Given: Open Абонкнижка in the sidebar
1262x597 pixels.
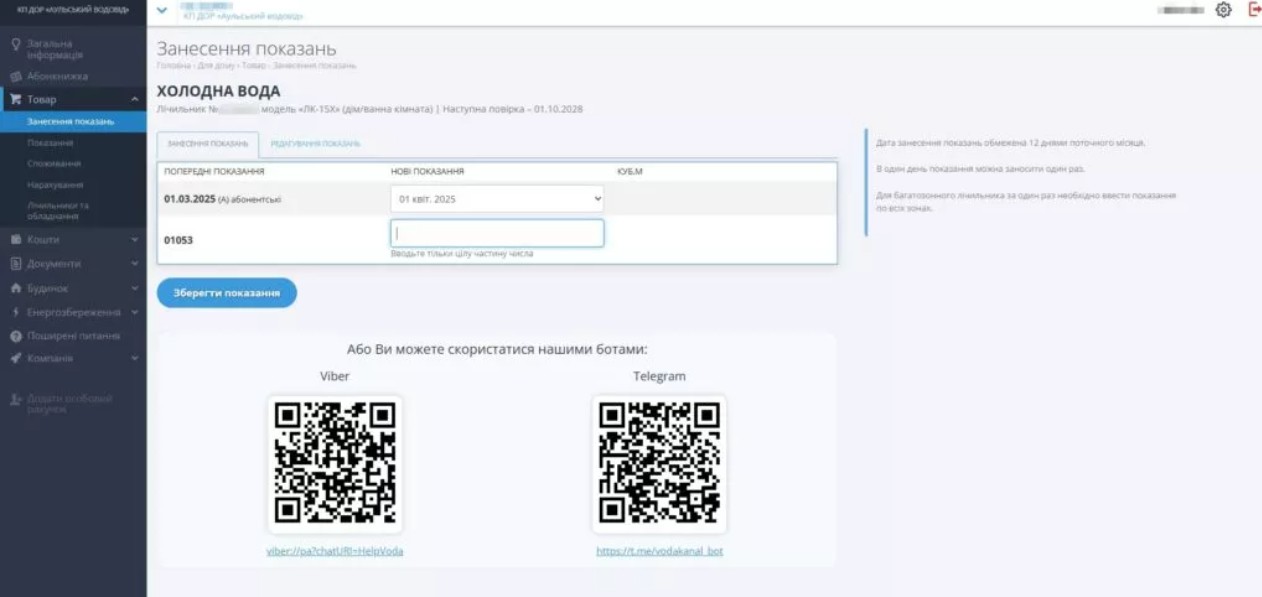Looking at the screenshot, I should [x=57, y=76].
